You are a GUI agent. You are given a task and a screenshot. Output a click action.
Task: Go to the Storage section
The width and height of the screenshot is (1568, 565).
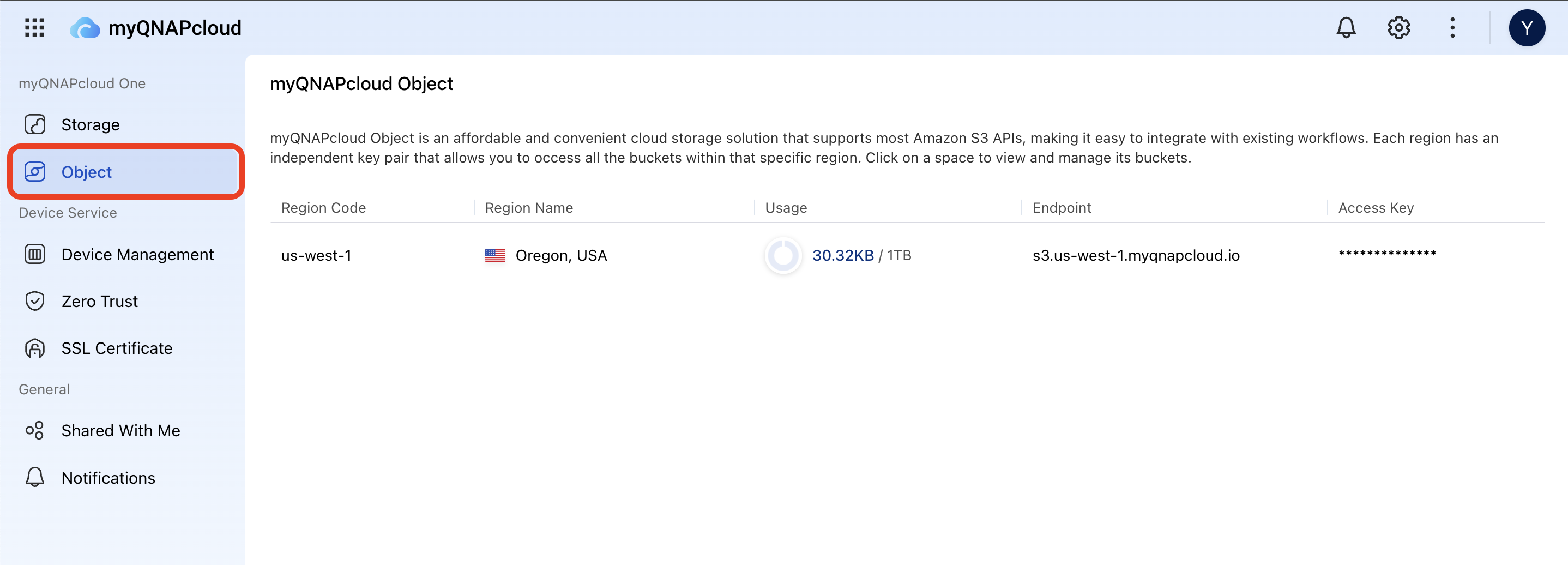90,124
